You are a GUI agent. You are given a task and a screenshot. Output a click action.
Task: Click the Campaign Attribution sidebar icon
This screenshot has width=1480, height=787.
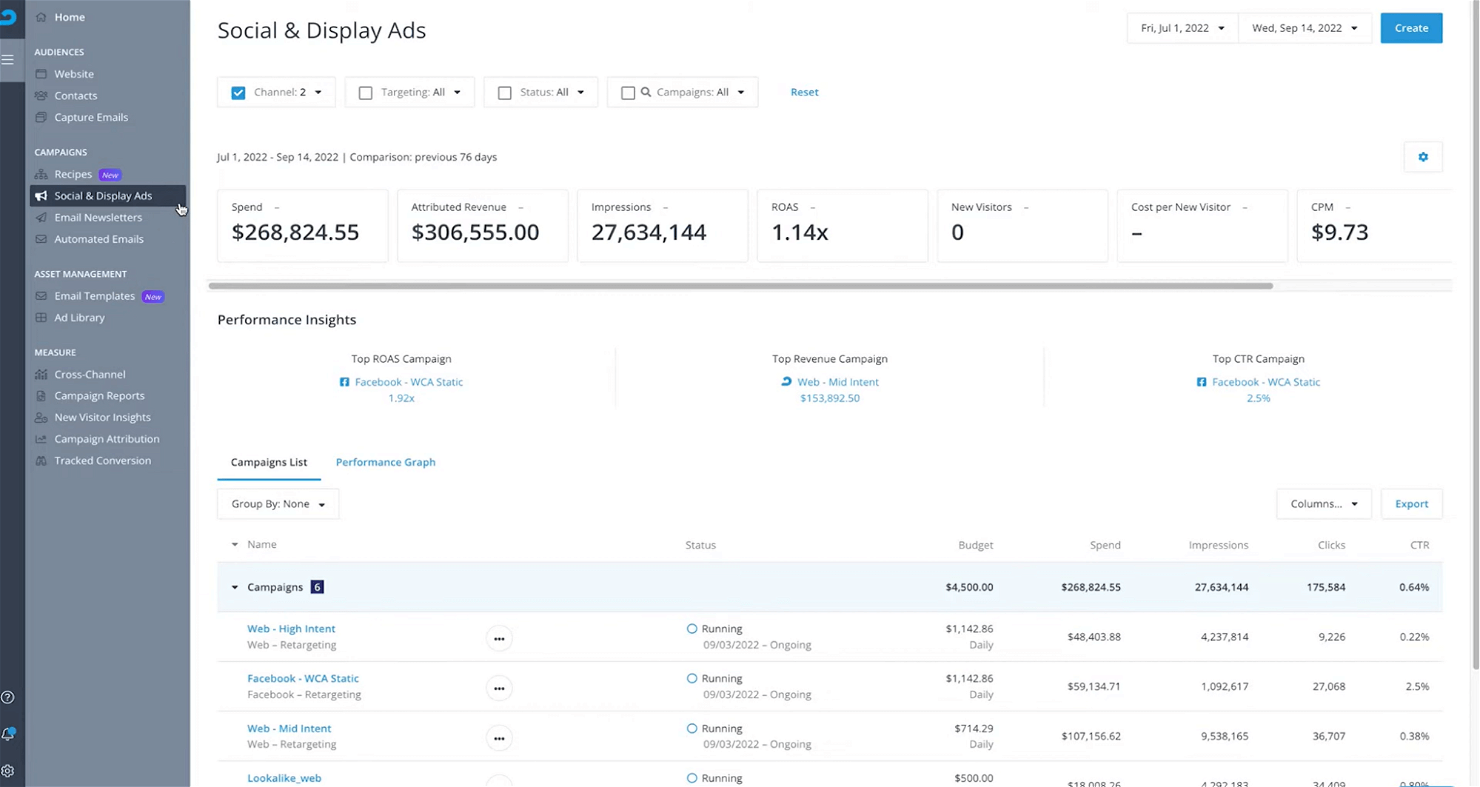[x=41, y=439]
